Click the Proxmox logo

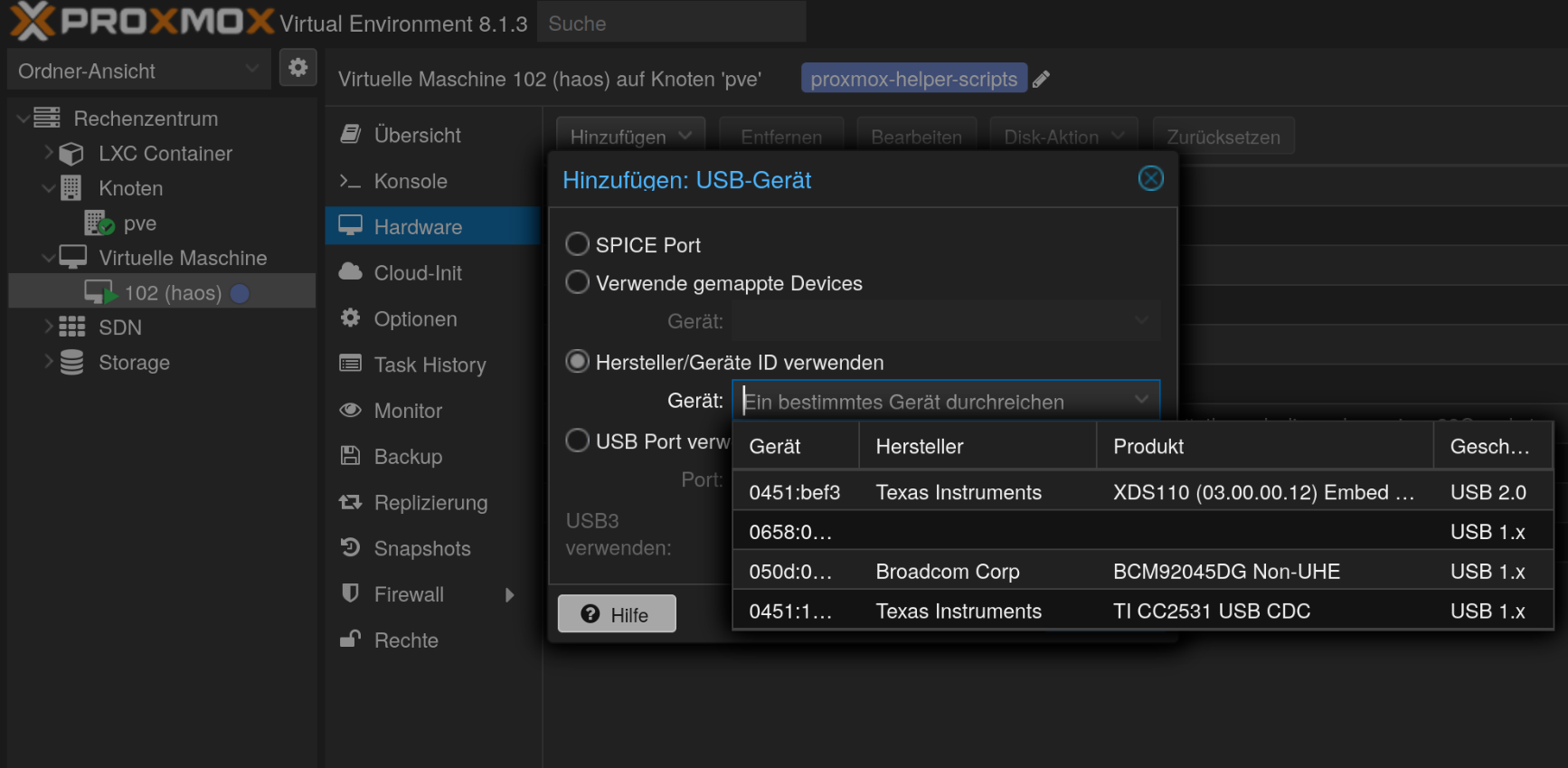pyautogui.click(x=141, y=22)
